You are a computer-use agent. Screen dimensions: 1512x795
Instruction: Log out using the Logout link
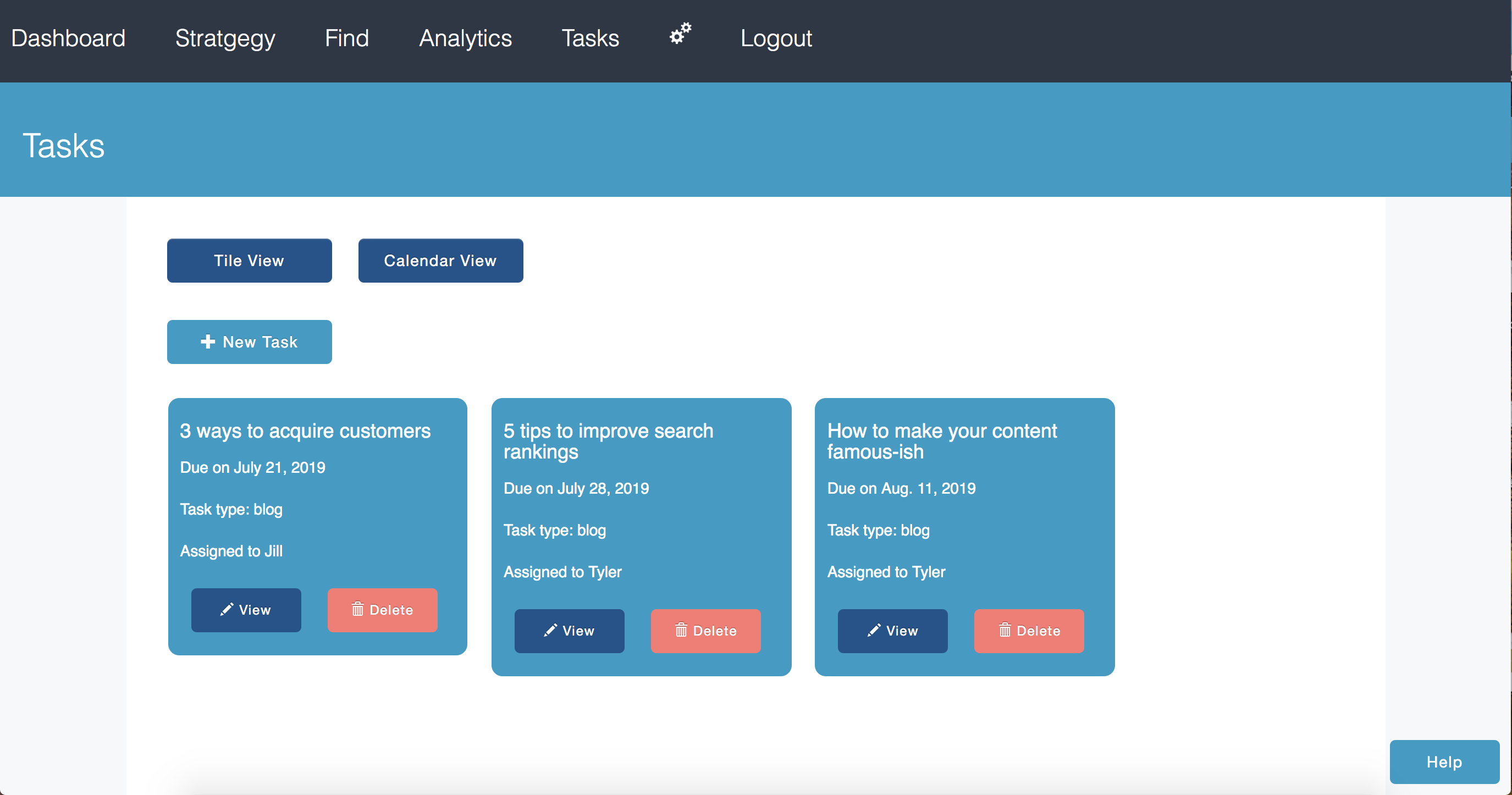(x=775, y=38)
